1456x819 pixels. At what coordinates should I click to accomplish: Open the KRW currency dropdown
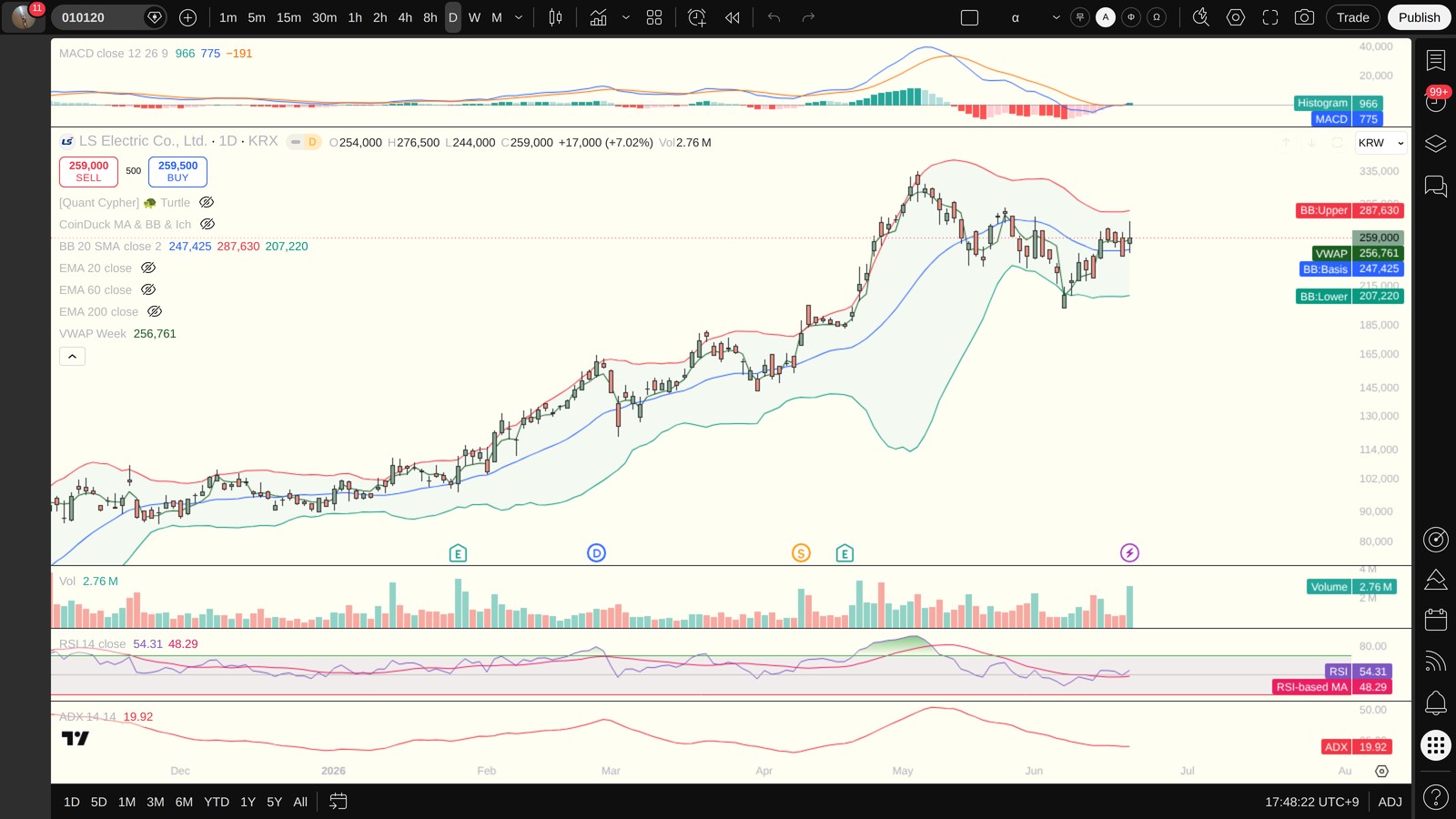[x=1380, y=143]
